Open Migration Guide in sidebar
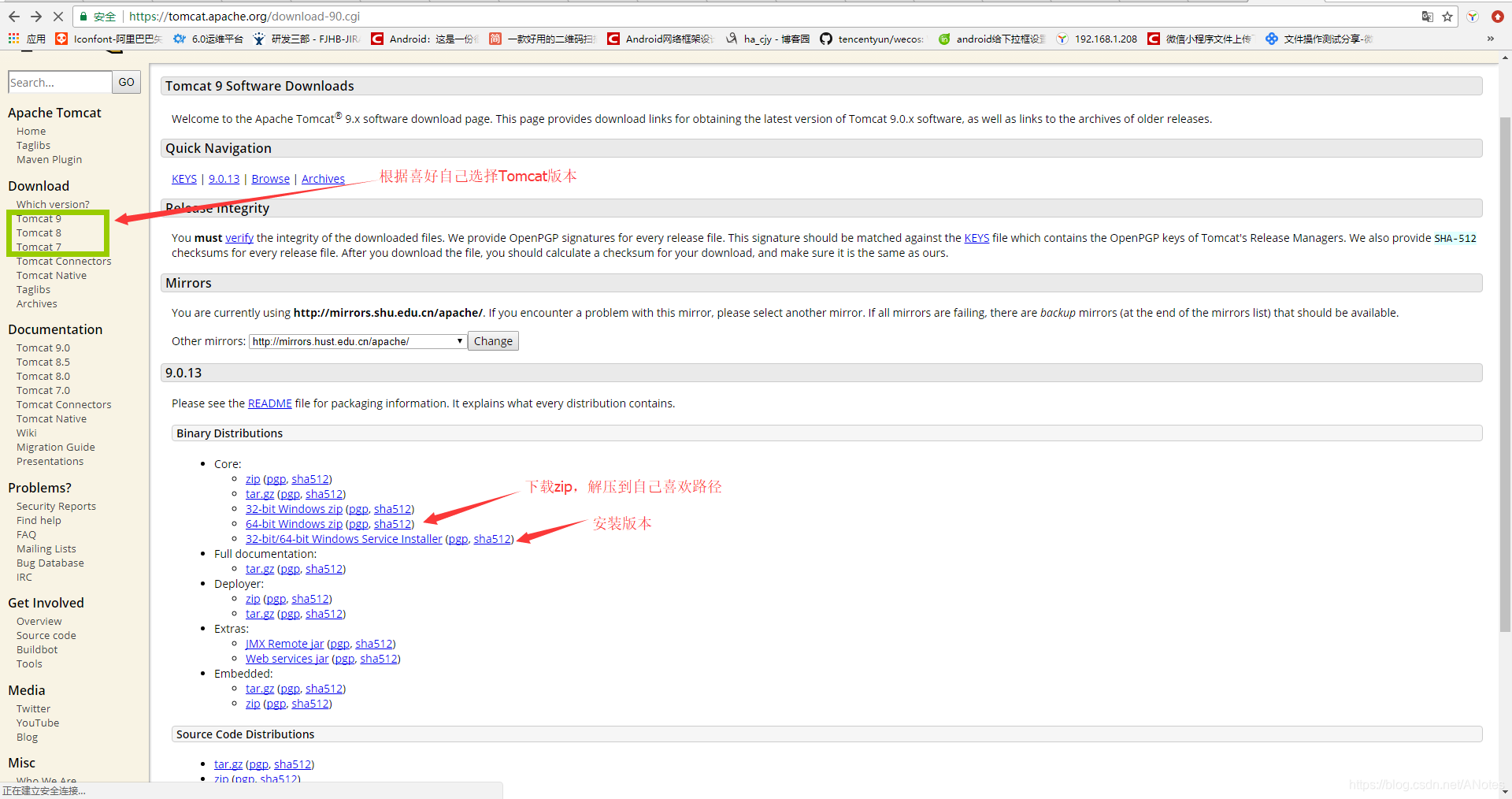The image size is (1512, 799). pyautogui.click(x=55, y=448)
